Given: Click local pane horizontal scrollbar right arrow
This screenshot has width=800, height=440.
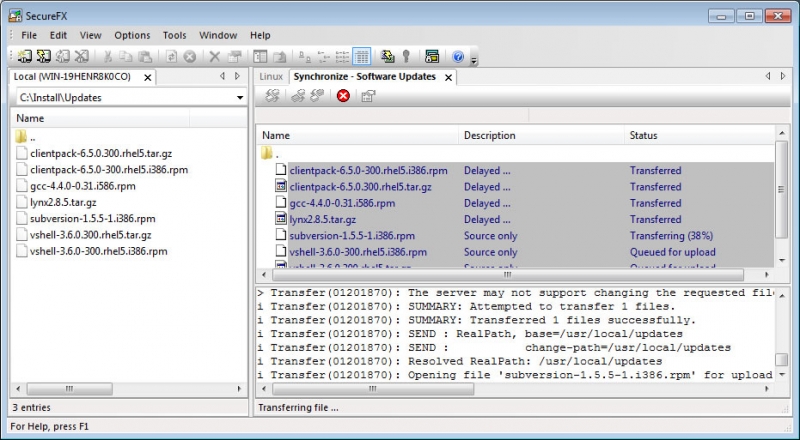Looking at the screenshot, I should (240, 389).
